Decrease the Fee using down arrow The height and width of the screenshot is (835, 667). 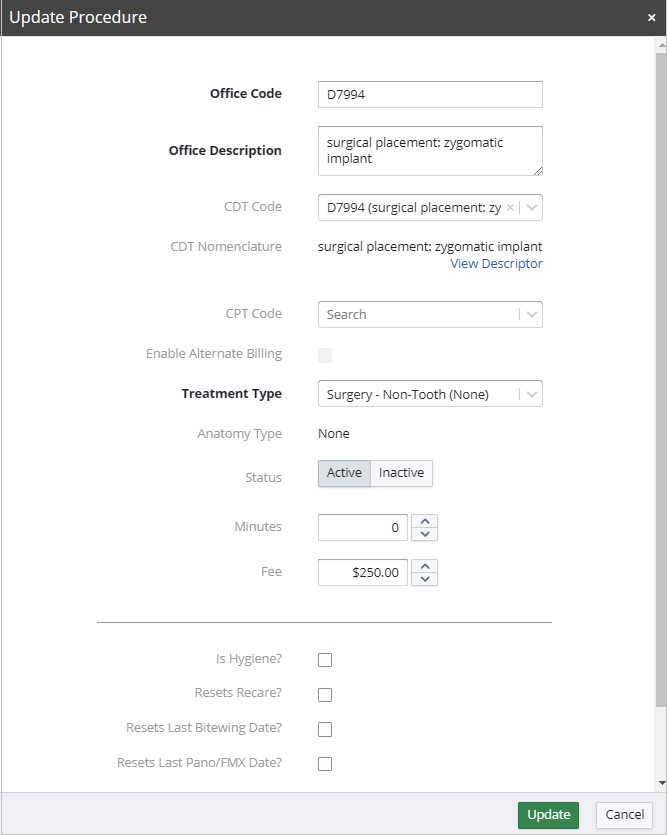425,579
